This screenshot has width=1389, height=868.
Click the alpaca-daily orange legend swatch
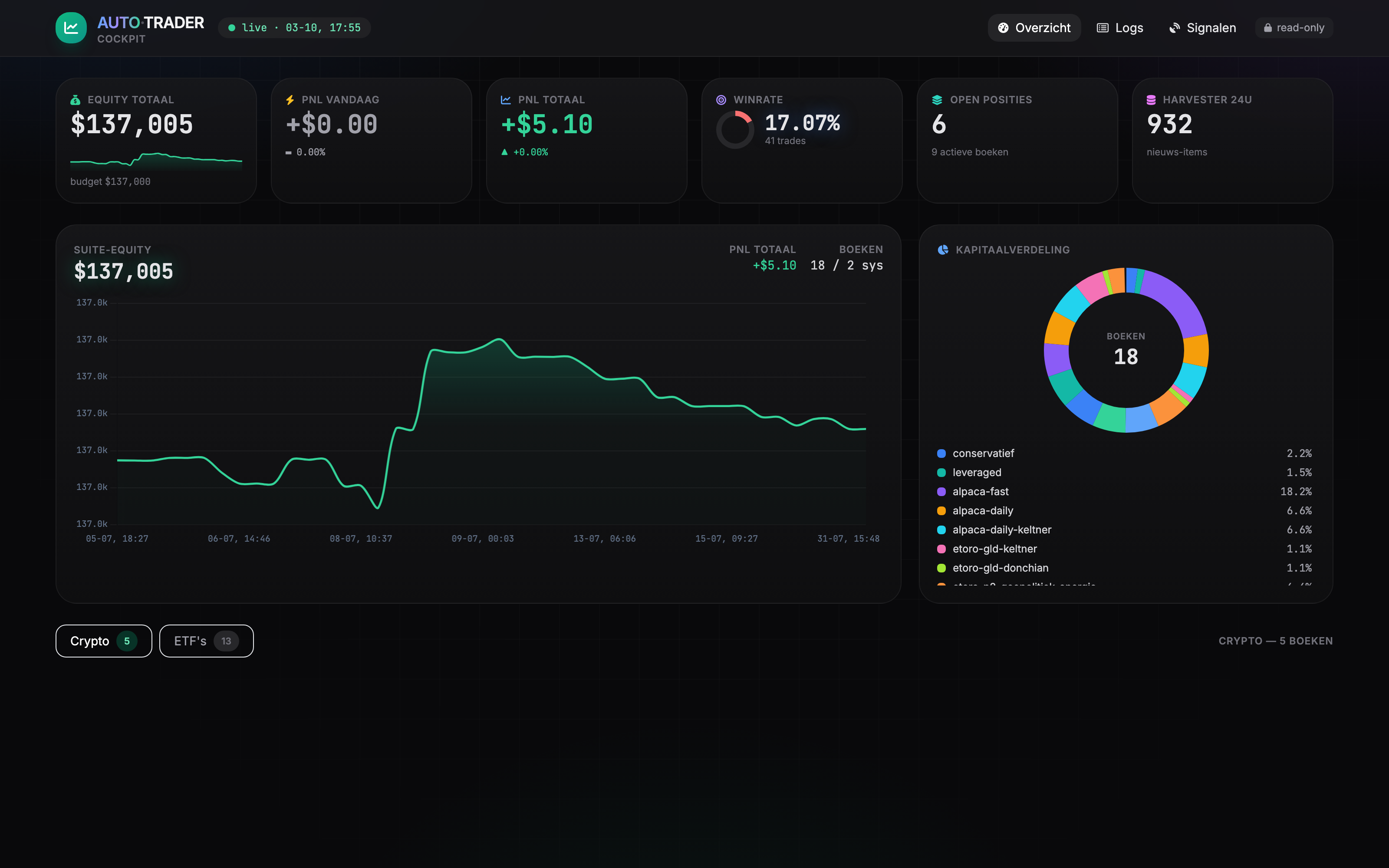pyautogui.click(x=941, y=511)
